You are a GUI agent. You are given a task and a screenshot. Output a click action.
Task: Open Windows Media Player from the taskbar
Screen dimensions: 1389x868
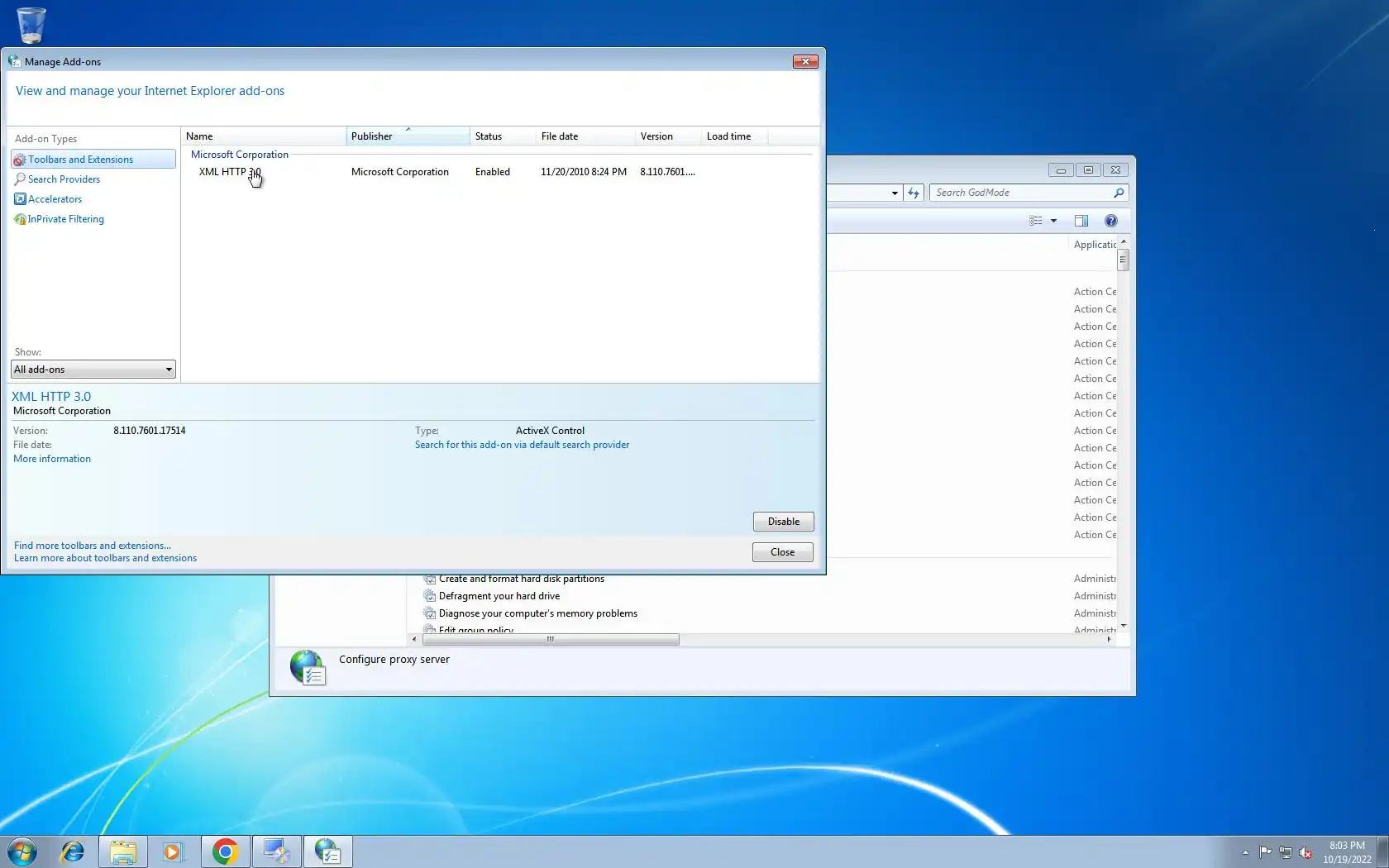pos(174,851)
